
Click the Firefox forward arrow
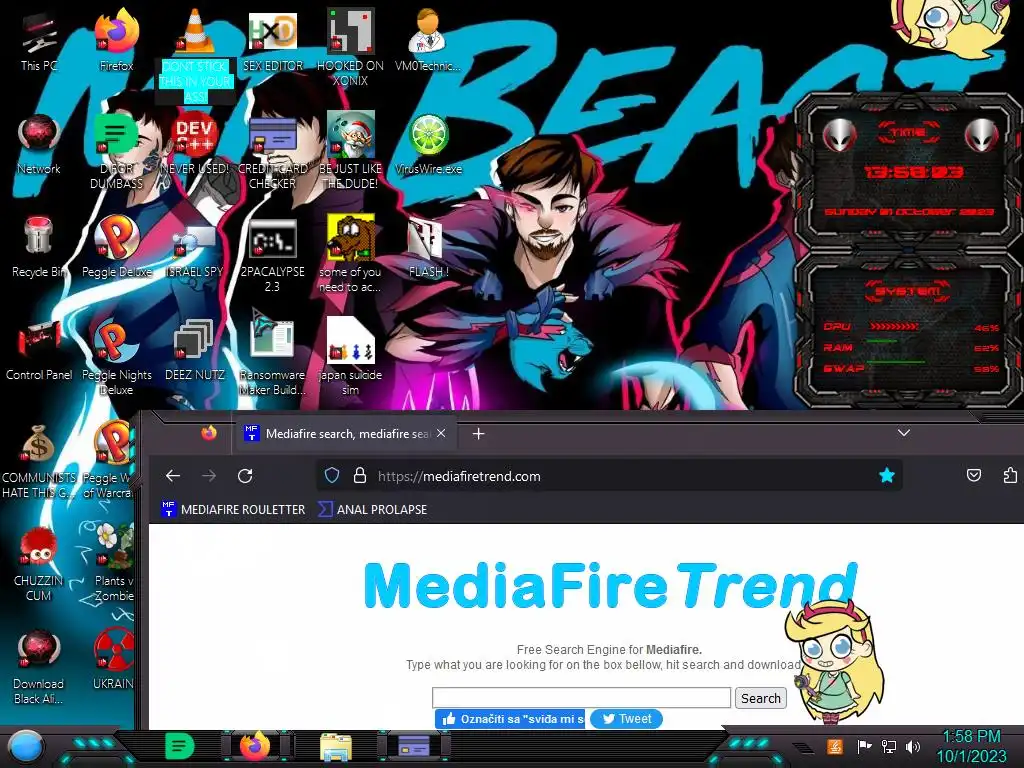pos(209,476)
